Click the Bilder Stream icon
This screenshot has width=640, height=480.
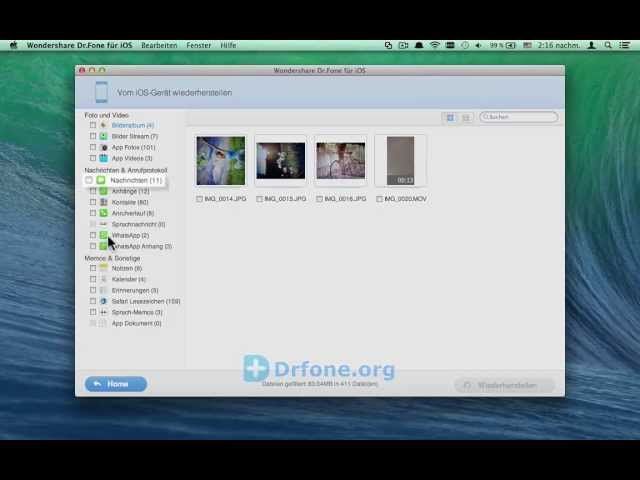coord(104,136)
